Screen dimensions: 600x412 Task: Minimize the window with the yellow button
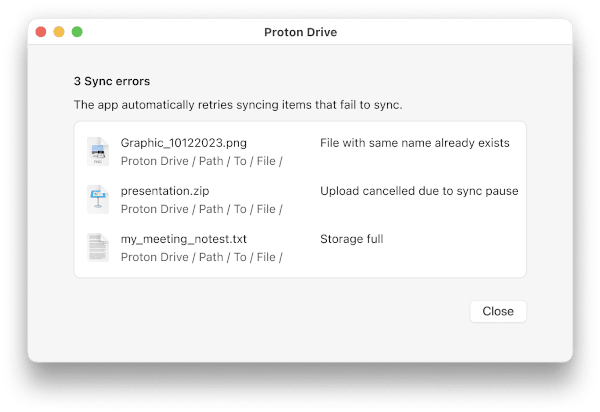[59, 32]
